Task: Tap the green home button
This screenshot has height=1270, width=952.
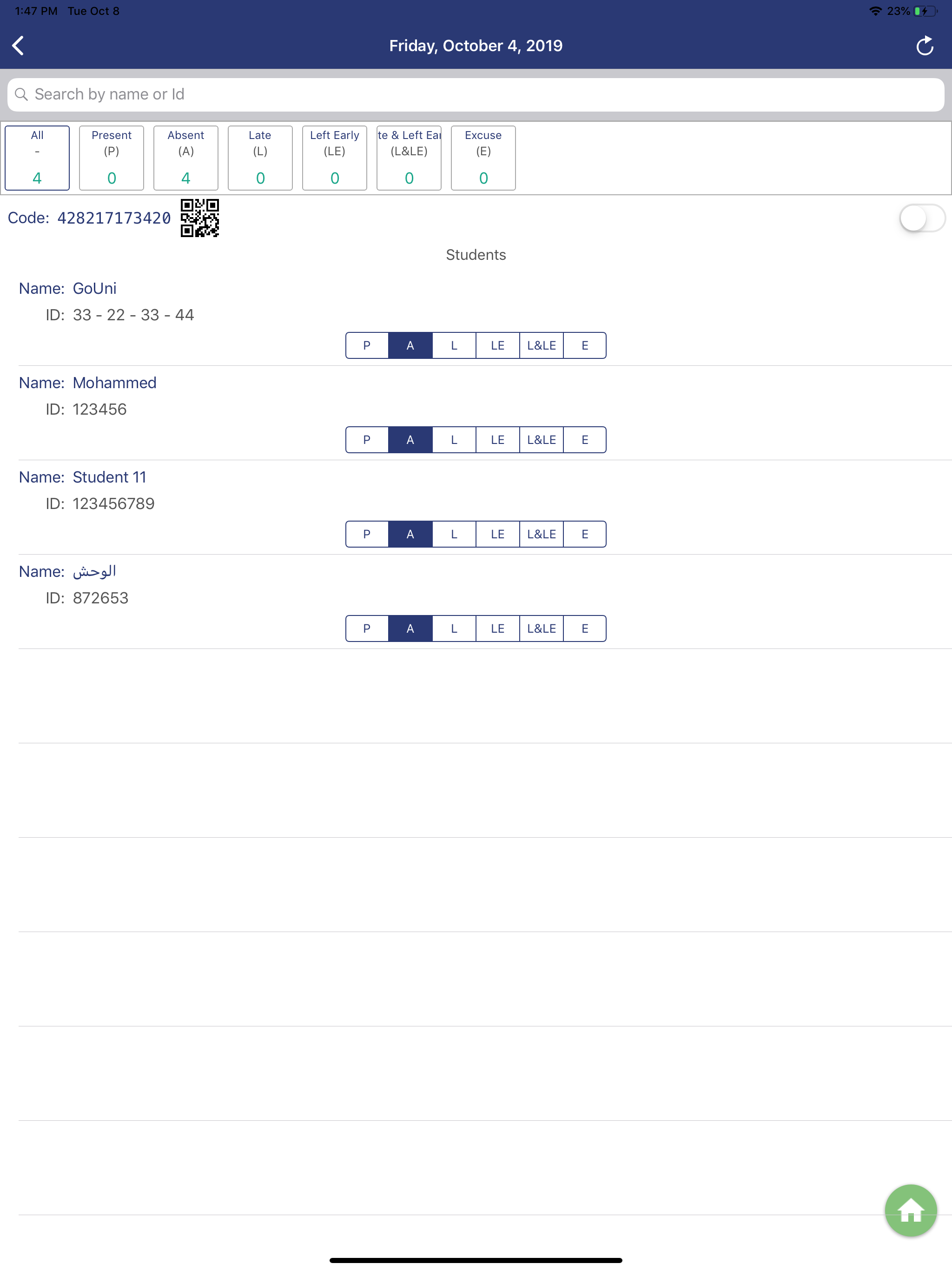Action: pos(911,1210)
